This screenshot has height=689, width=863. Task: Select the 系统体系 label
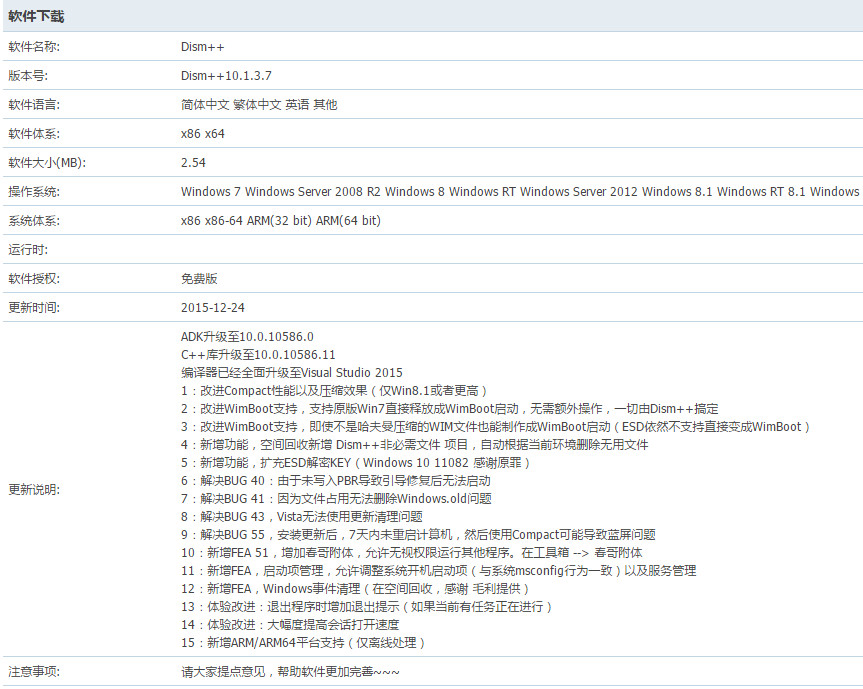tap(34, 221)
